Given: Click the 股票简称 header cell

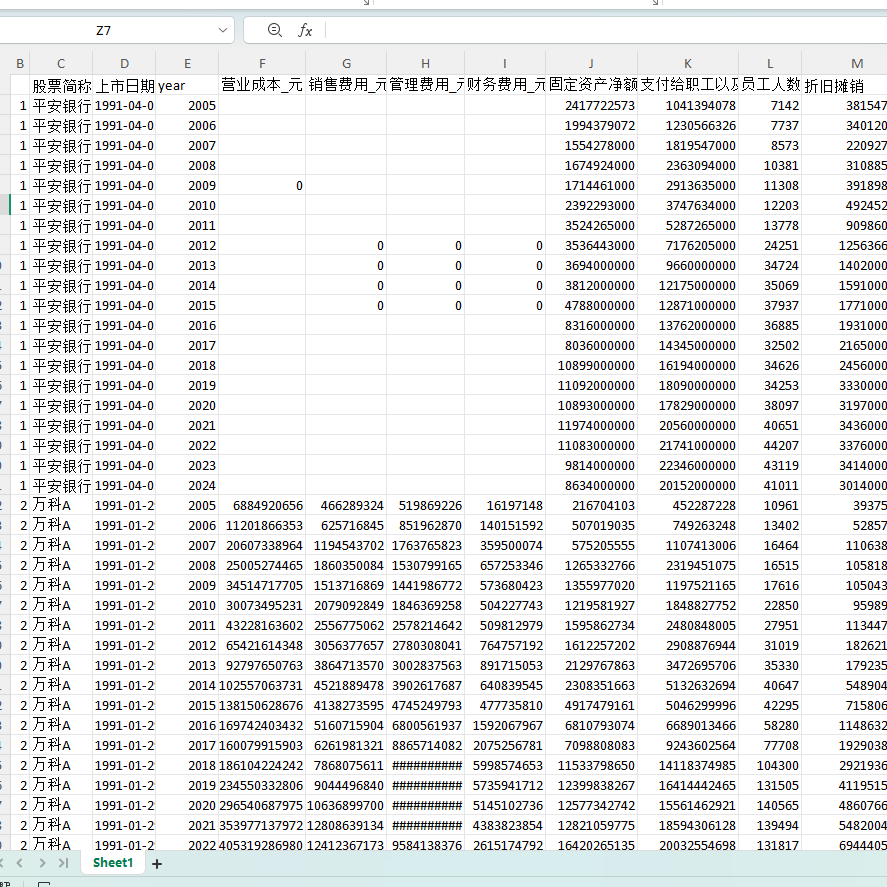Looking at the screenshot, I should point(61,86).
